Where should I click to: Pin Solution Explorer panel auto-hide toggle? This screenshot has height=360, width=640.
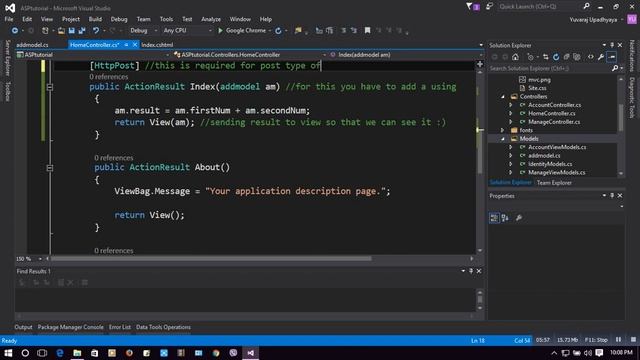tap(612, 45)
